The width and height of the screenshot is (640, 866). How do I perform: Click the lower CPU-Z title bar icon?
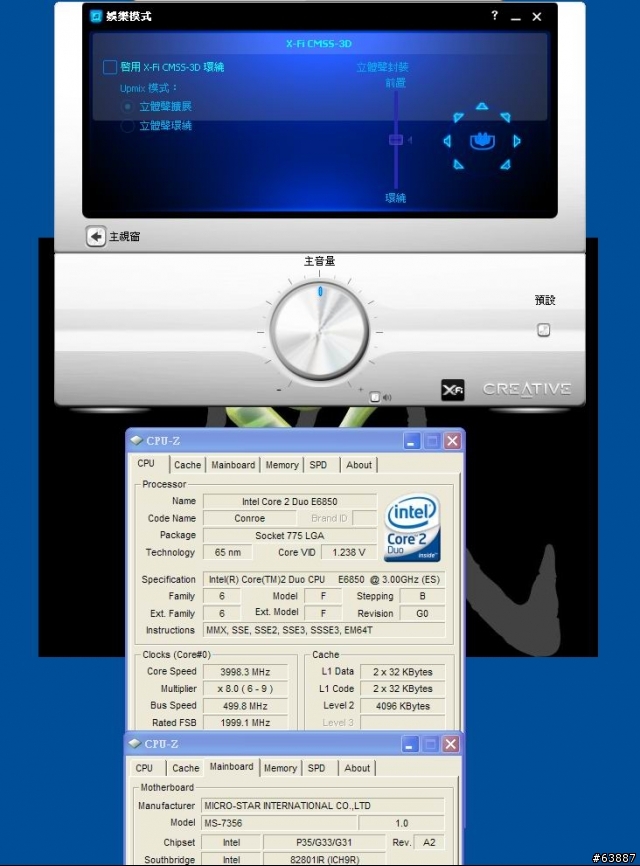point(134,744)
